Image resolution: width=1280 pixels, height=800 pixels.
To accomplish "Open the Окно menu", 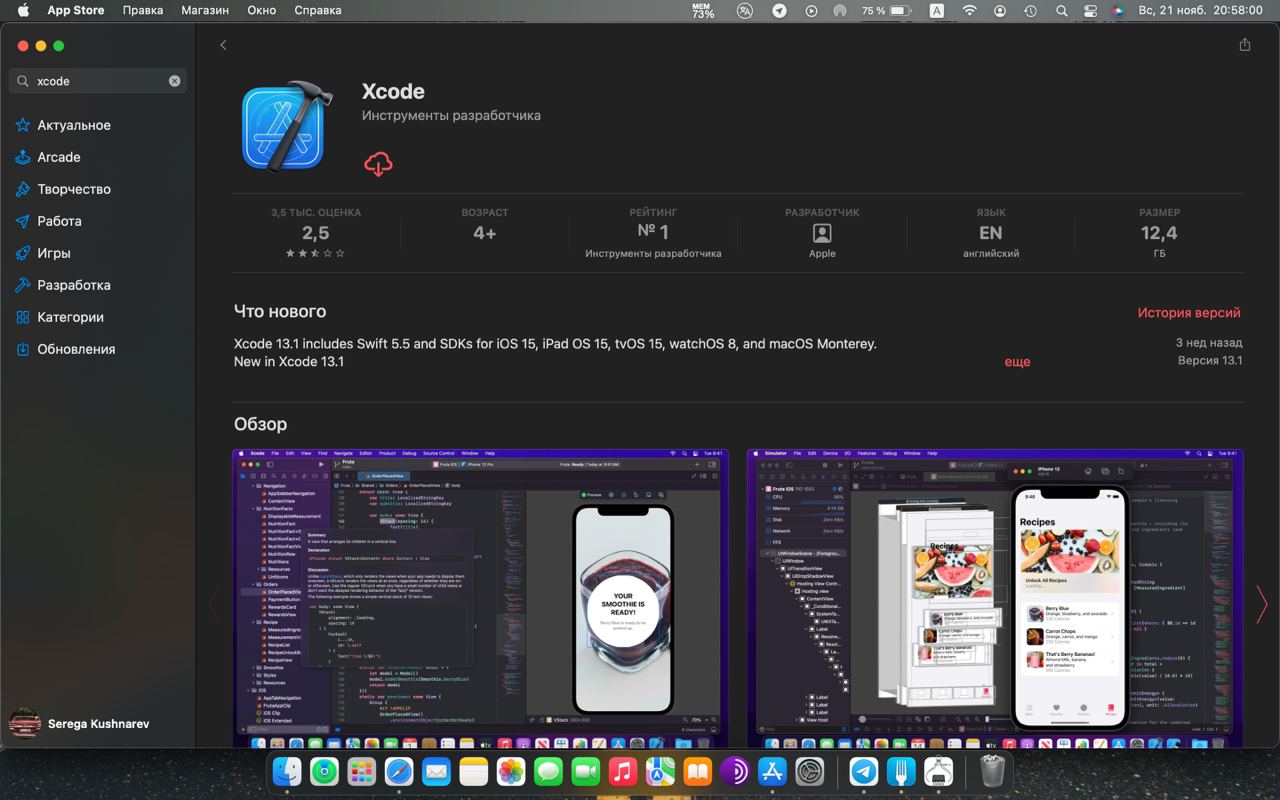I will coord(262,10).
